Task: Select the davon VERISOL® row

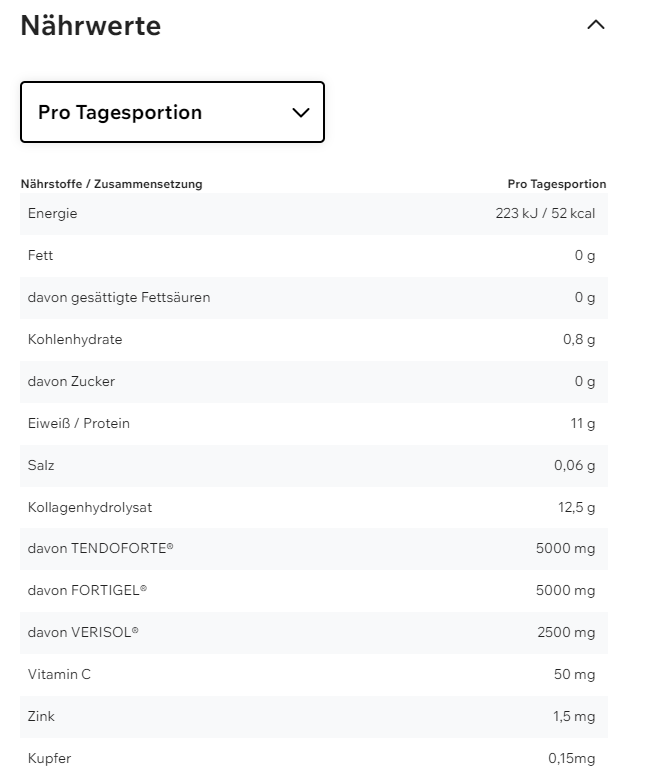Action: coord(83,632)
